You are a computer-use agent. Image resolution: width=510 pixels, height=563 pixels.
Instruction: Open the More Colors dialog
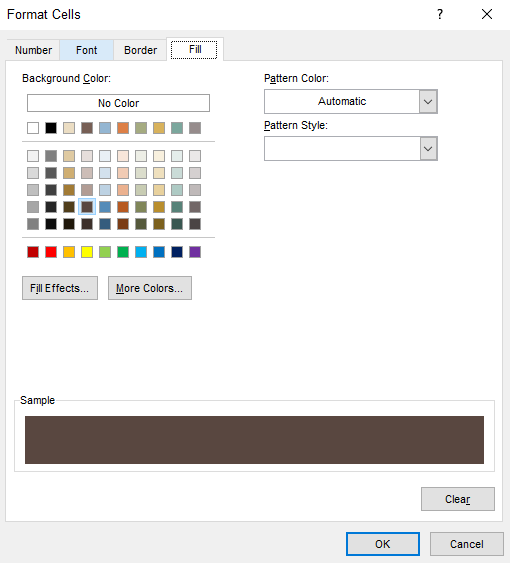(x=150, y=288)
